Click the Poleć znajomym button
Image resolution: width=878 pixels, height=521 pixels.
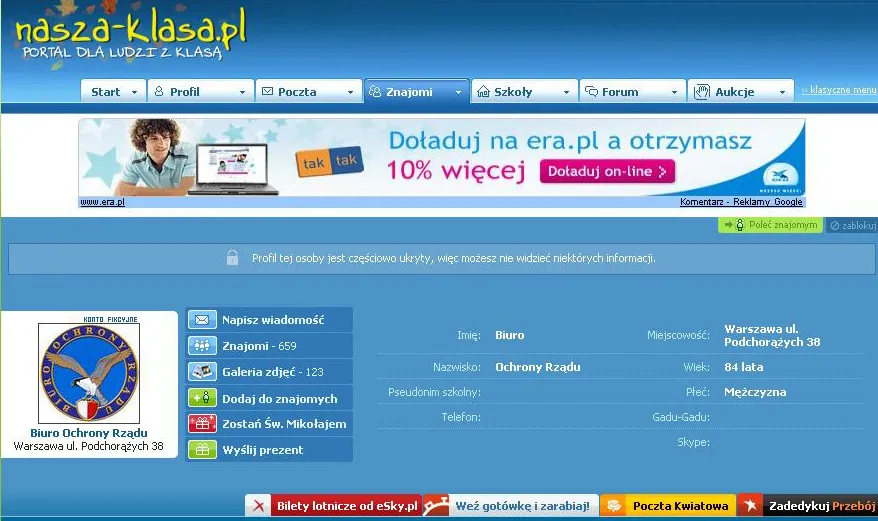click(x=770, y=225)
